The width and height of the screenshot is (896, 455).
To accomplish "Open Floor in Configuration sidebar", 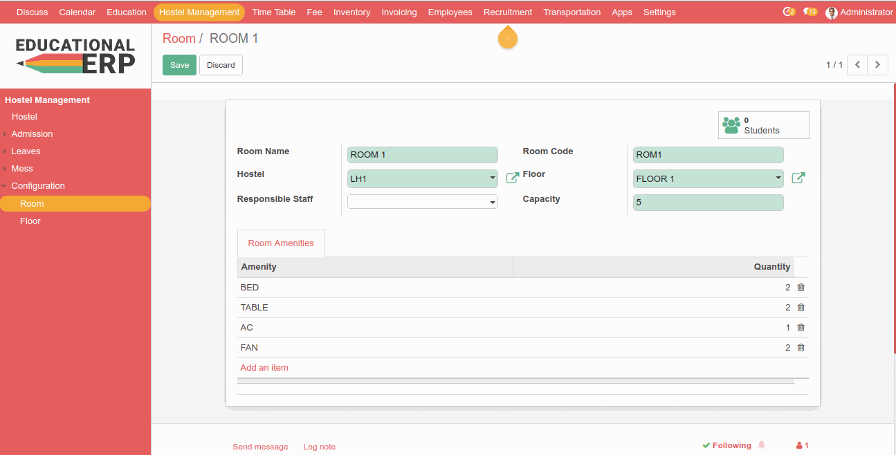I will [31, 221].
